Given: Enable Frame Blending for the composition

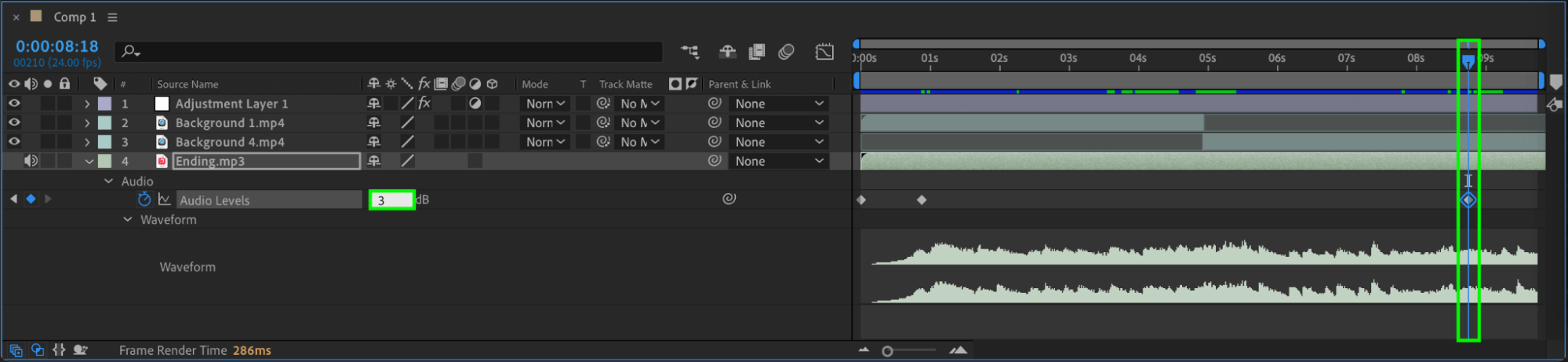Looking at the screenshot, I should pyautogui.click(x=756, y=52).
